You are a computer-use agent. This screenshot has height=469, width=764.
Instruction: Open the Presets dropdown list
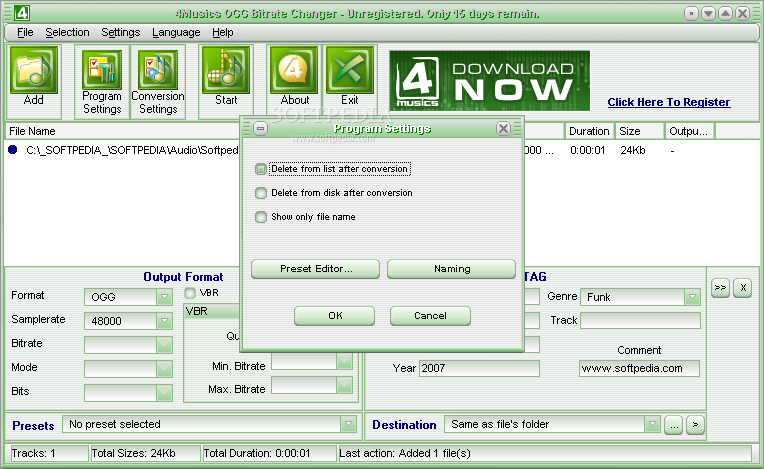(348, 424)
